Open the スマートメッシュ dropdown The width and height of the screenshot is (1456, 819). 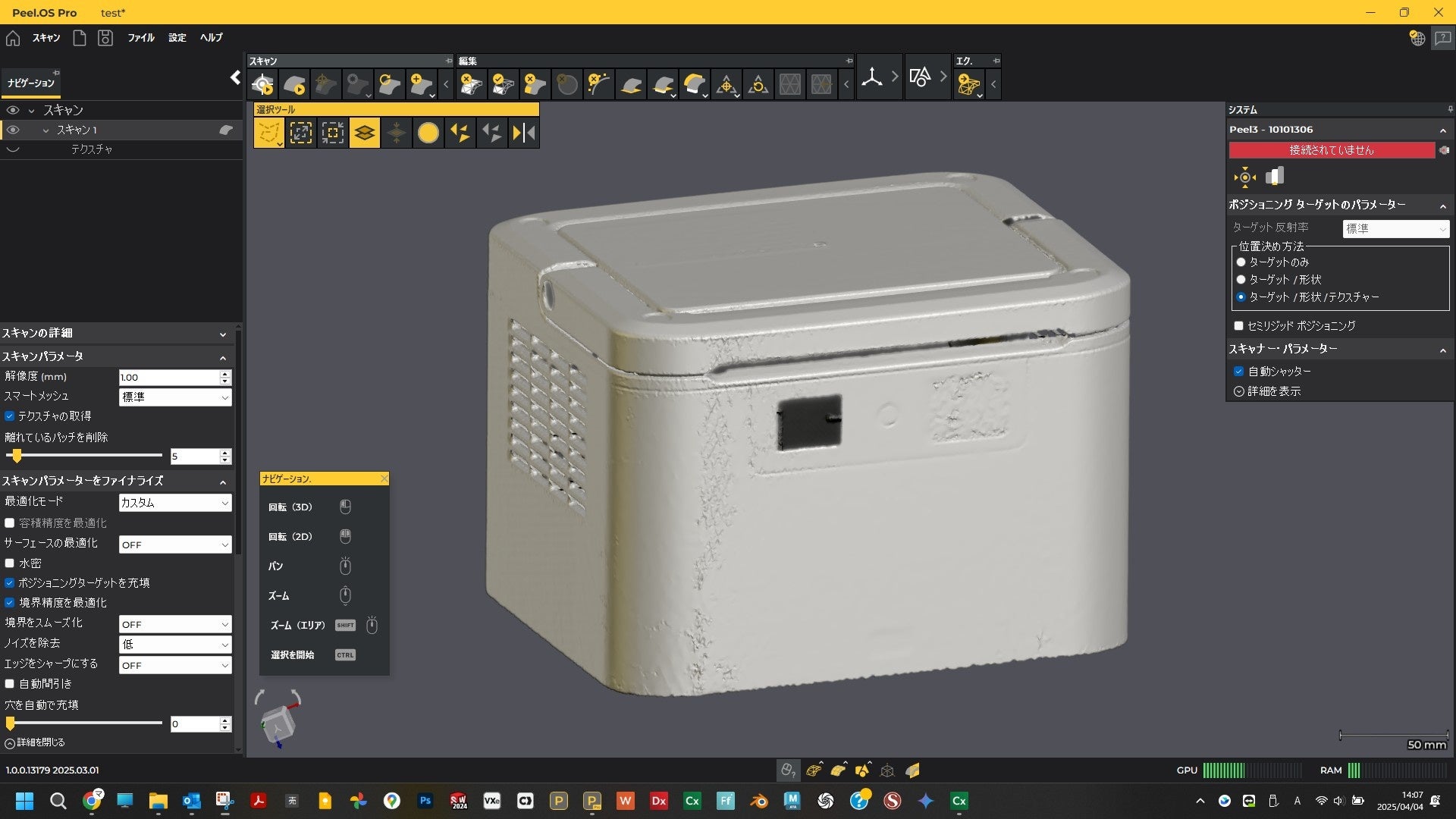pyautogui.click(x=175, y=397)
